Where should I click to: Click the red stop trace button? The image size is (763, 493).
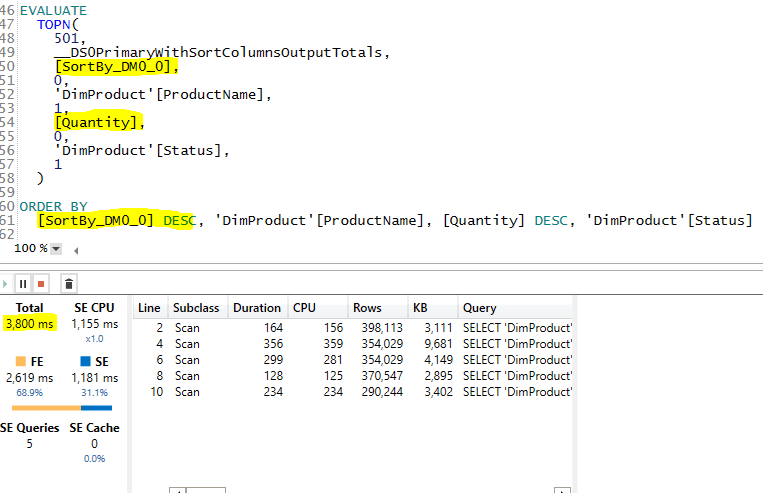click(41, 284)
